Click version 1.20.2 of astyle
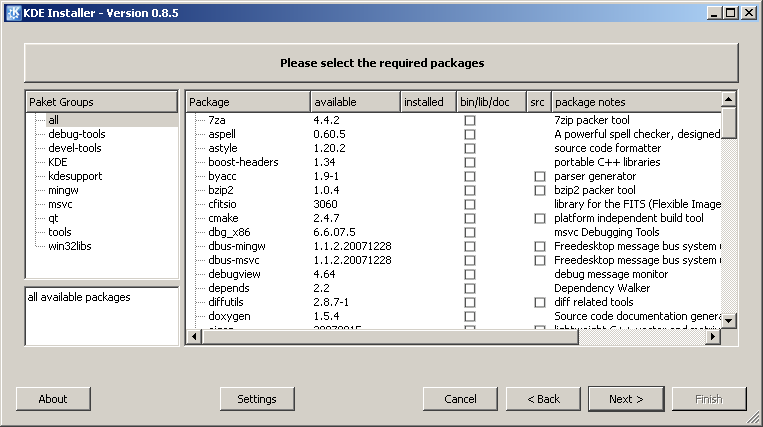This screenshot has height=427, width=763. pyautogui.click(x=329, y=148)
